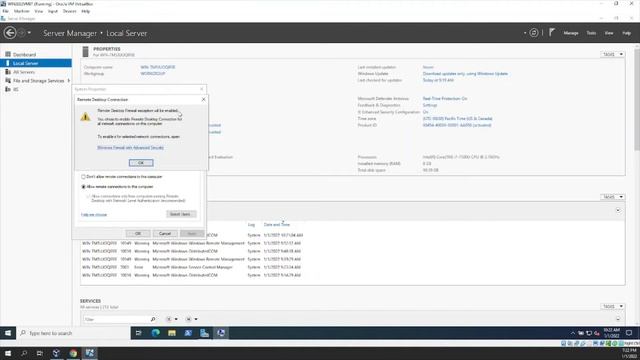Click the File and Storage Services icon
Viewport: 640px width, 360px height.
[x=8, y=81]
